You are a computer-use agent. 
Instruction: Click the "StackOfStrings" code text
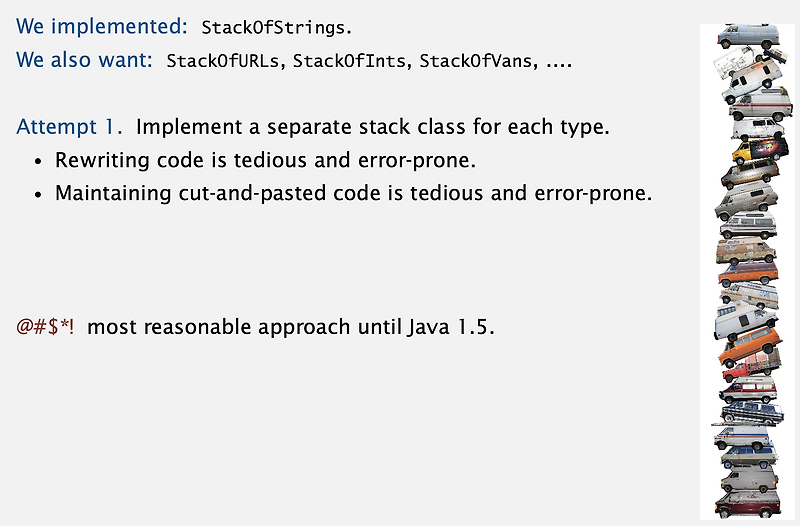pyautogui.click(x=276, y=27)
